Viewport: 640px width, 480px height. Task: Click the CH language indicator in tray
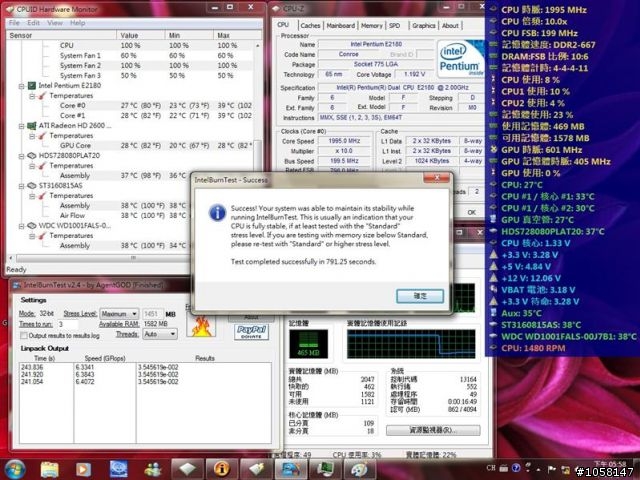tap(491, 468)
